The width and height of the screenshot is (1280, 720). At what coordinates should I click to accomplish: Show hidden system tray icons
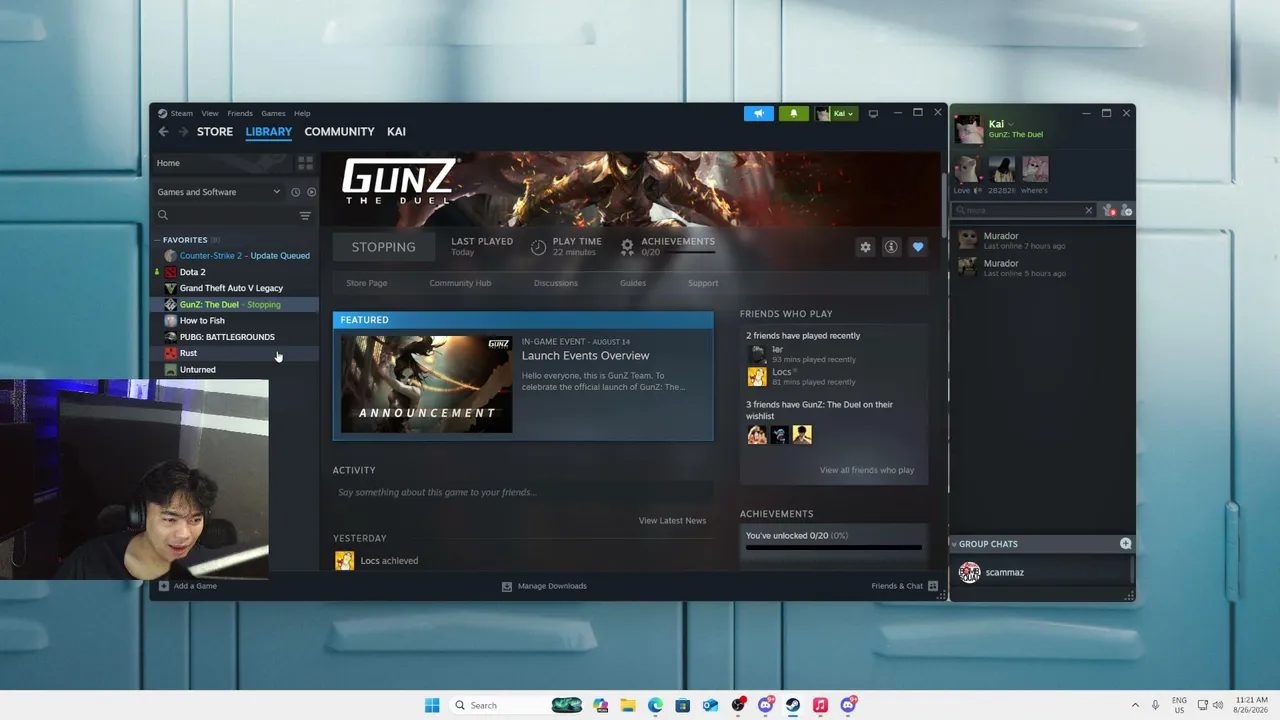pos(1135,705)
